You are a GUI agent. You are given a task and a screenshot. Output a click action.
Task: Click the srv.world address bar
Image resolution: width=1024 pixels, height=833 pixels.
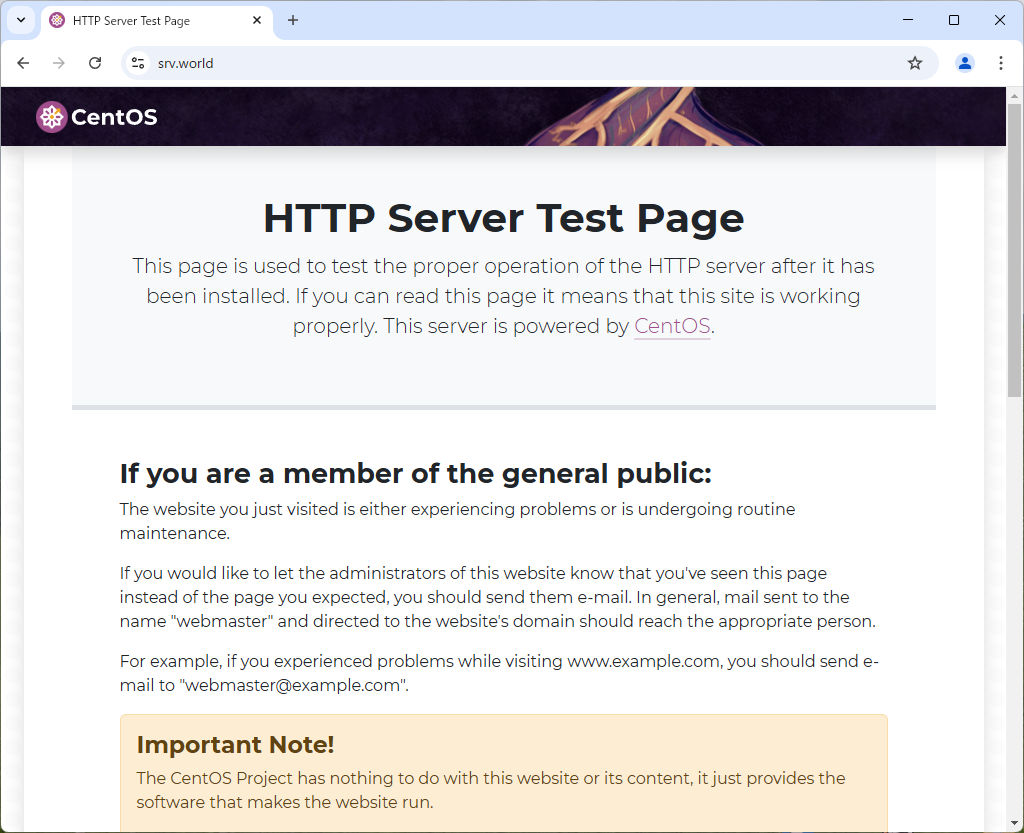500,63
